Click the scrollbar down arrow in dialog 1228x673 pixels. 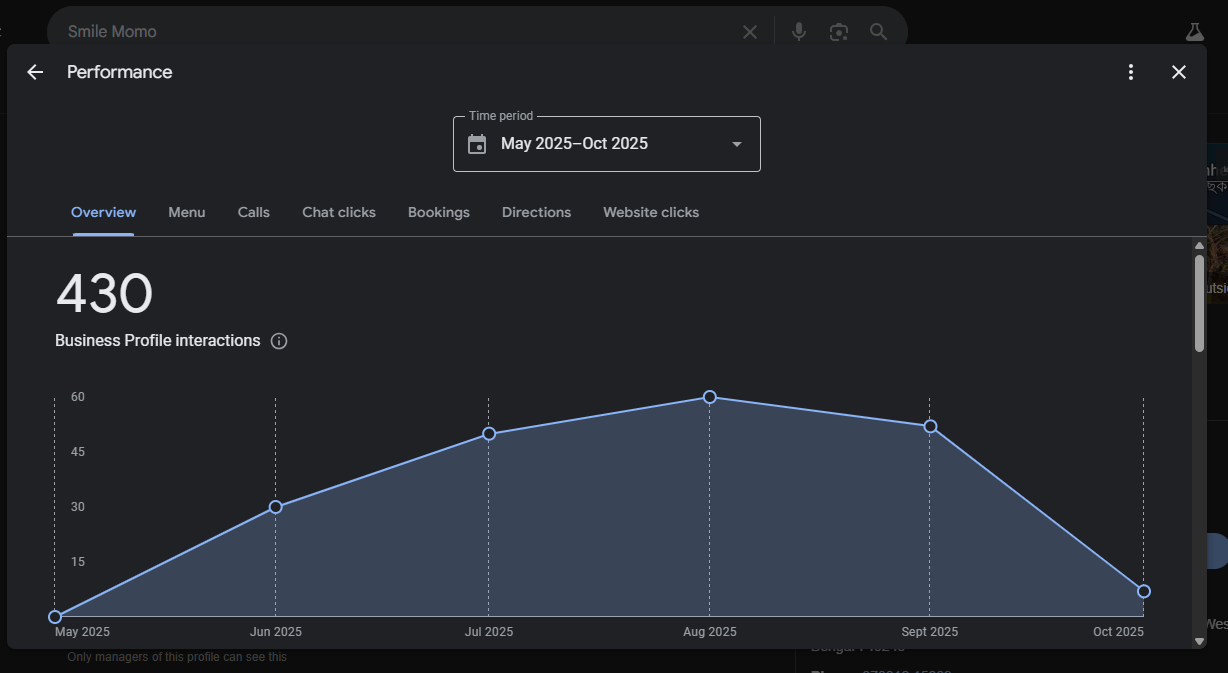1199,641
